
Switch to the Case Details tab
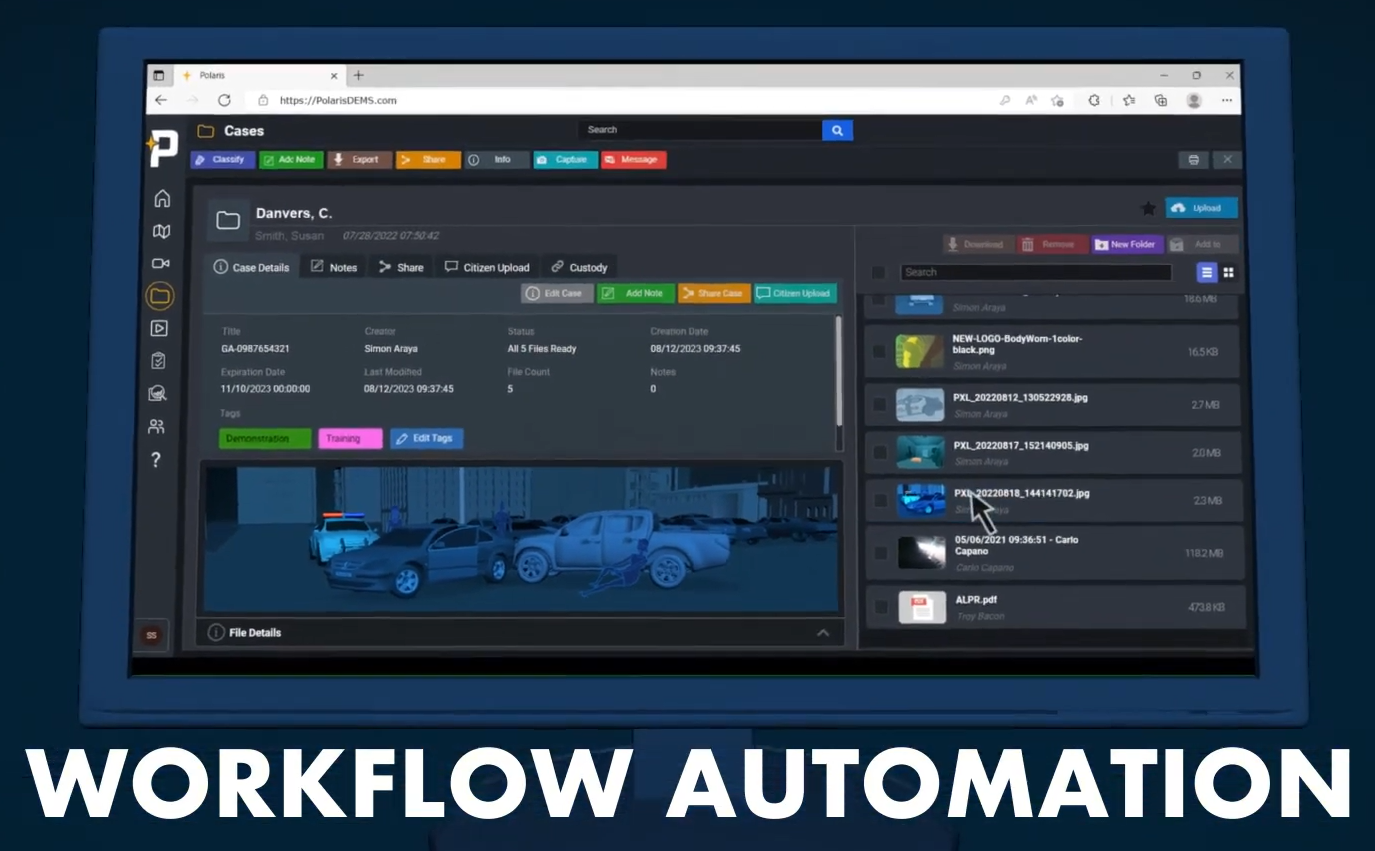pos(252,267)
